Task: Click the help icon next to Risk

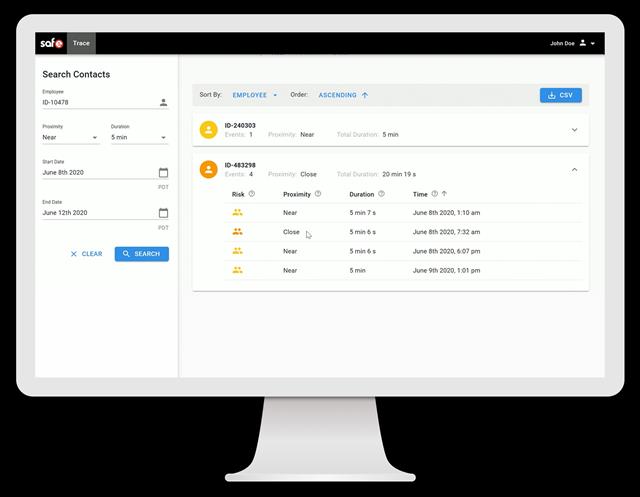Action: (252, 194)
